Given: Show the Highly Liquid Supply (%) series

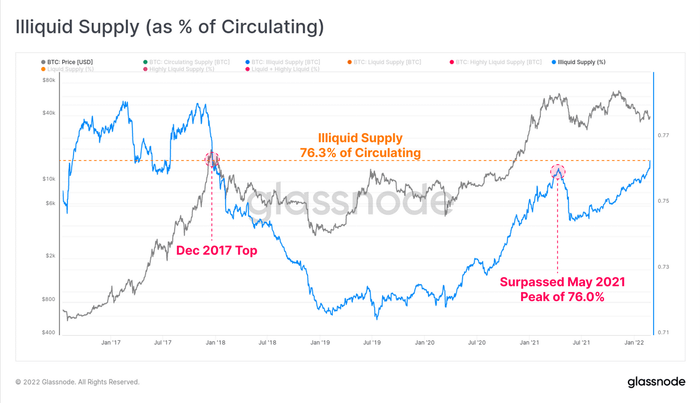Looking at the screenshot, I should click(x=179, y=69).
